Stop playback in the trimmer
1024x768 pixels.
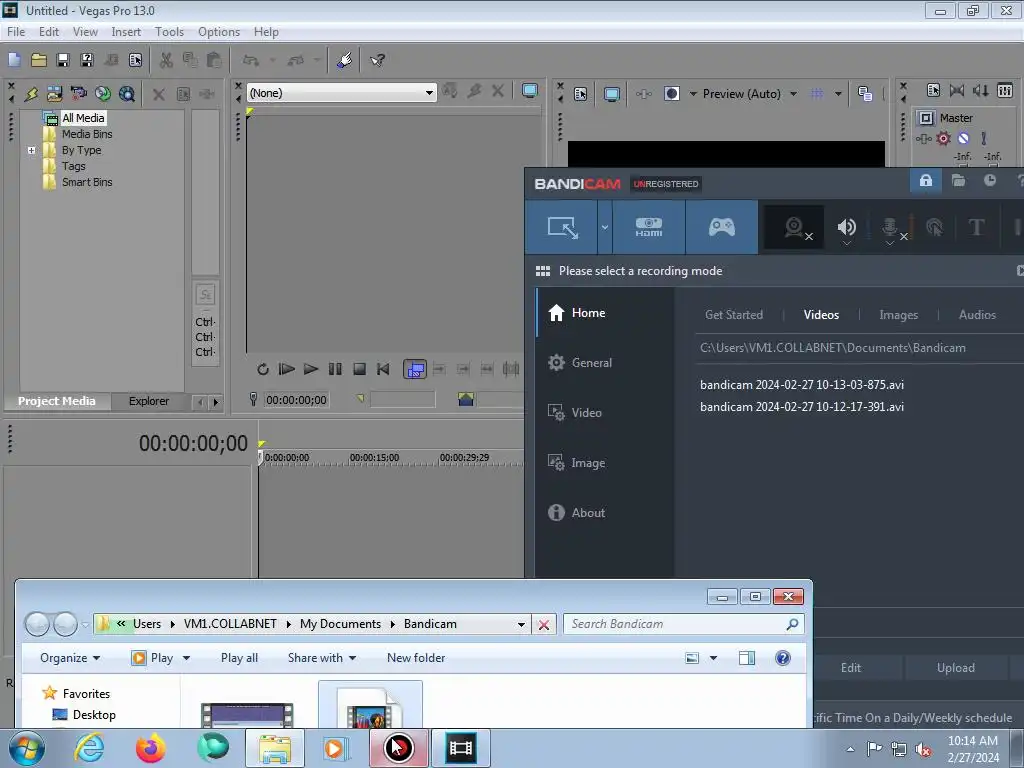click(x=359, y=369)
